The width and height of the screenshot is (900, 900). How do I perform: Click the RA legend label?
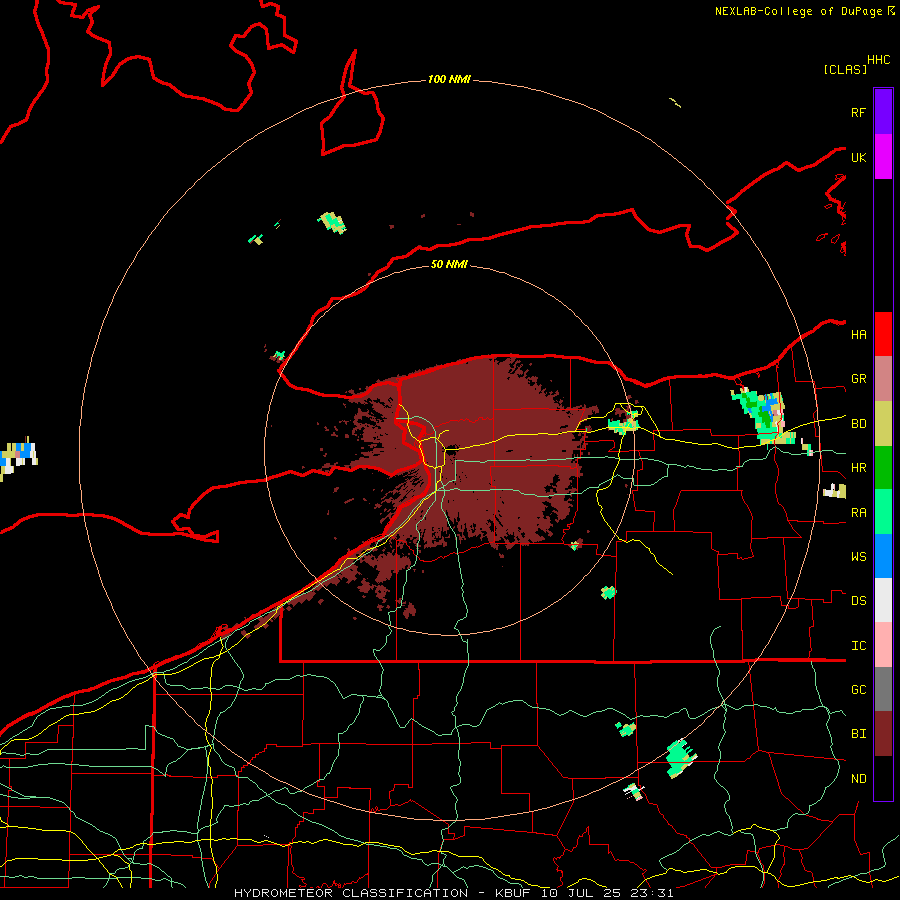(858, 512)
